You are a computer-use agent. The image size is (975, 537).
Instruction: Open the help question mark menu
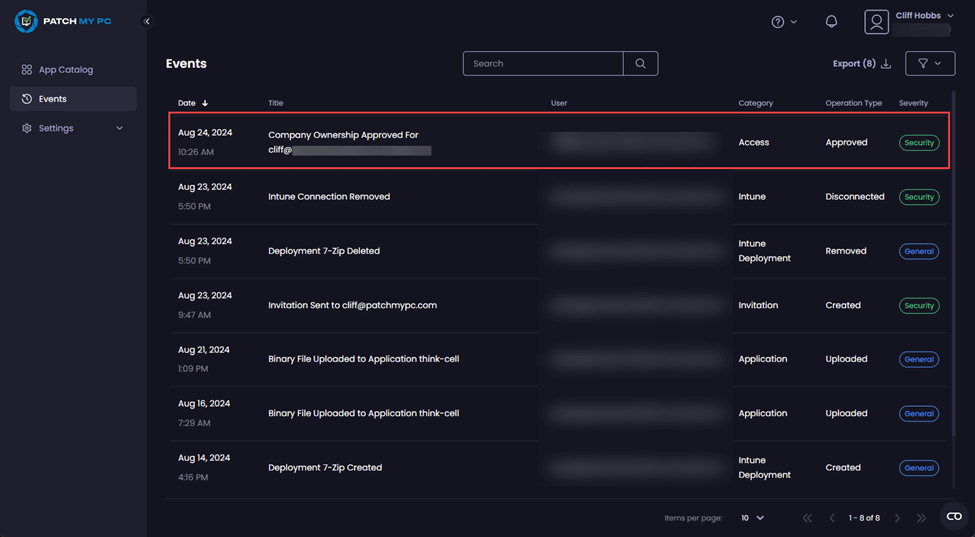[783, 22]
